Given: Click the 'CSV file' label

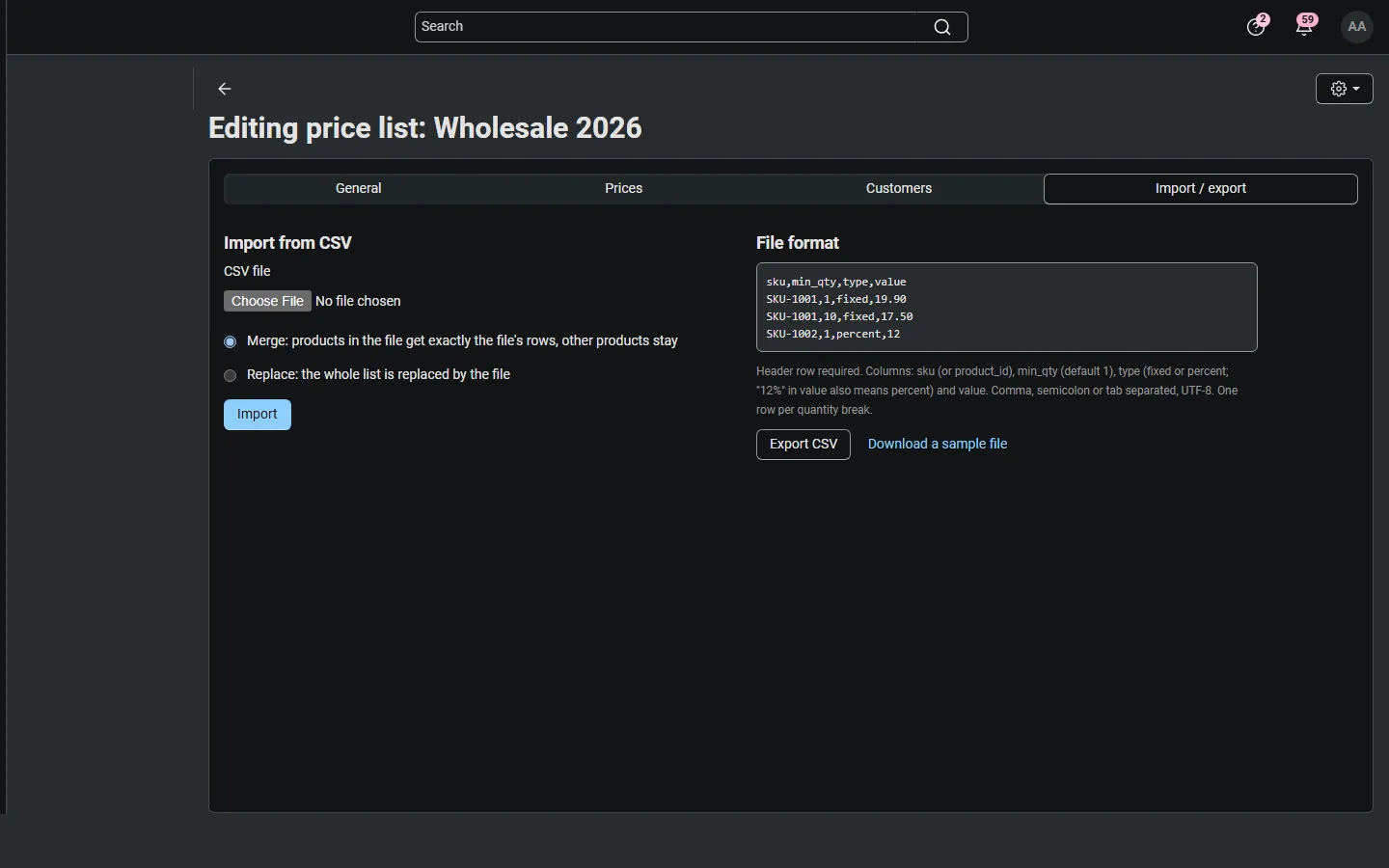Looking at the screenshot, I should click(247, 272).
